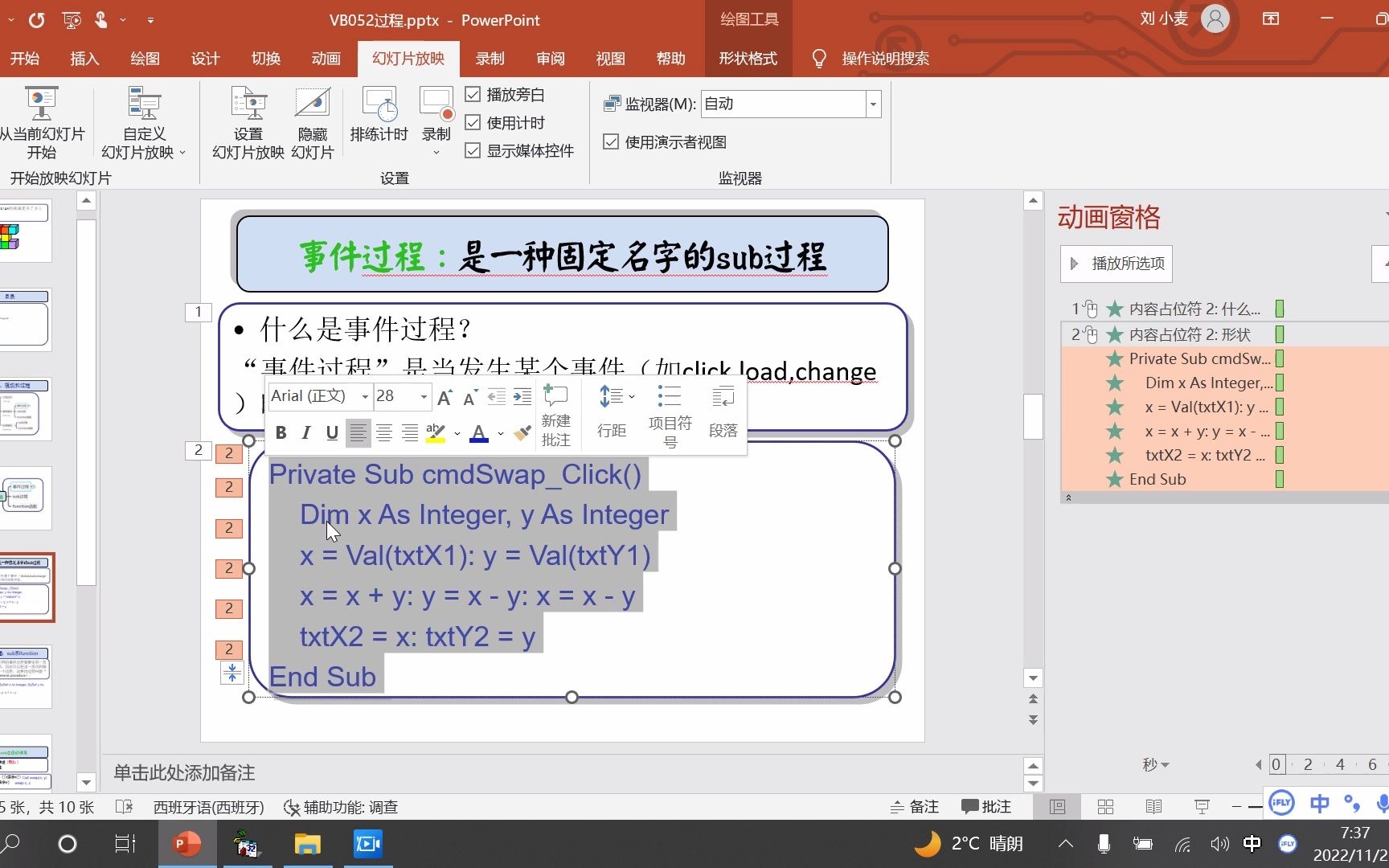Viewport: 1389px width, 868px height.
Task: Open the 监视器 monitor dropdown
Action: [x=873, y=104]
